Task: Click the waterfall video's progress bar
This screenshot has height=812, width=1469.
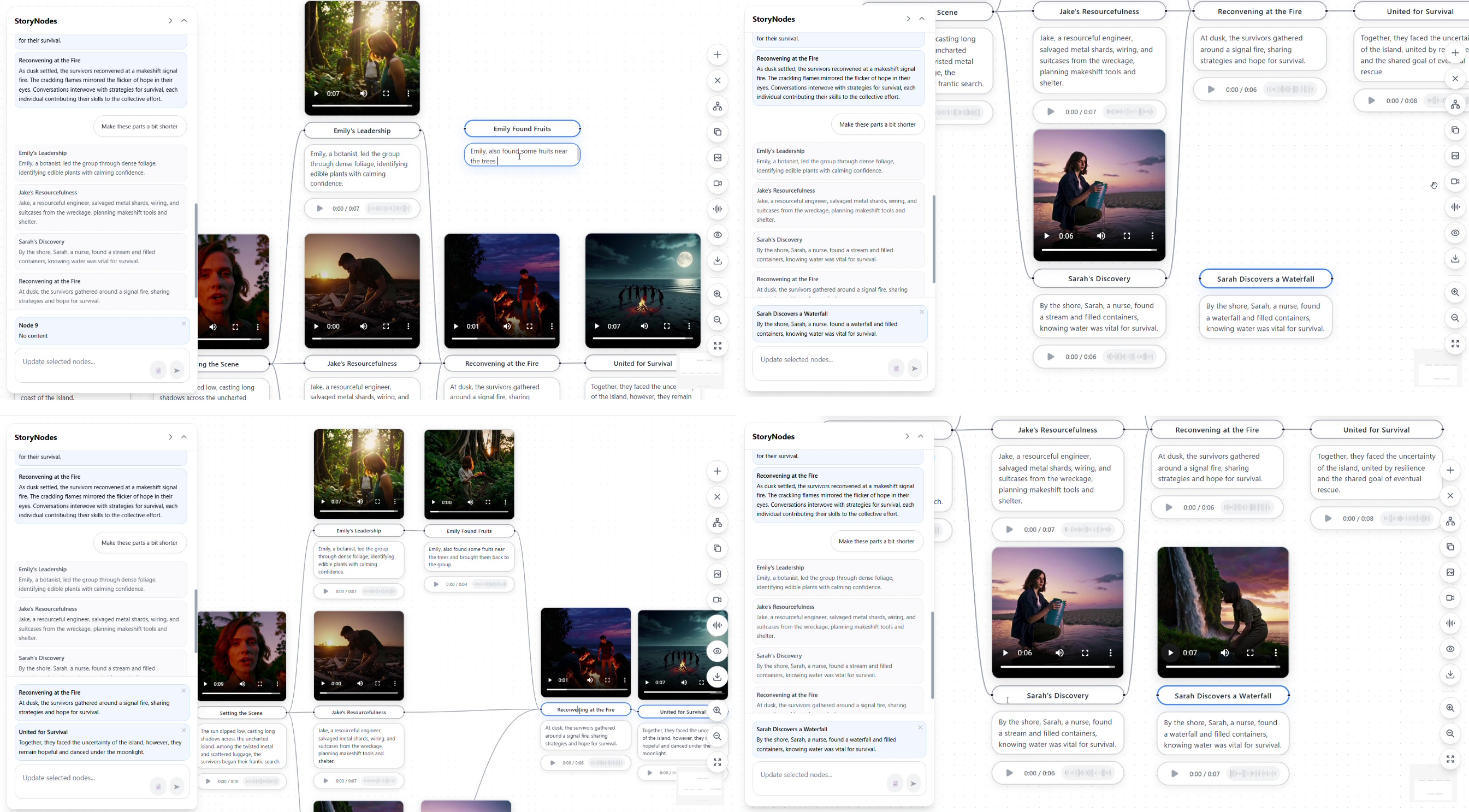Action: 1222,667
